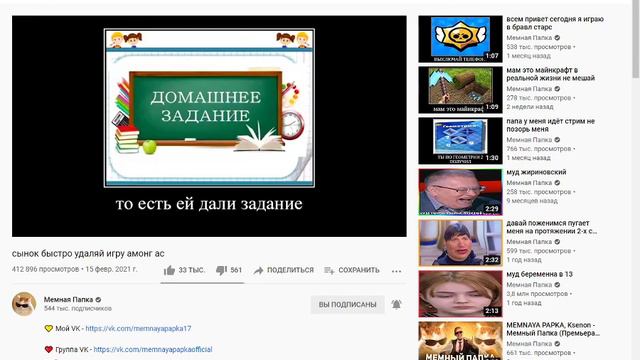Click the yellow heart emoji near Мой VK
Viewport: 640px width, 360px height.
pos(49,328)
